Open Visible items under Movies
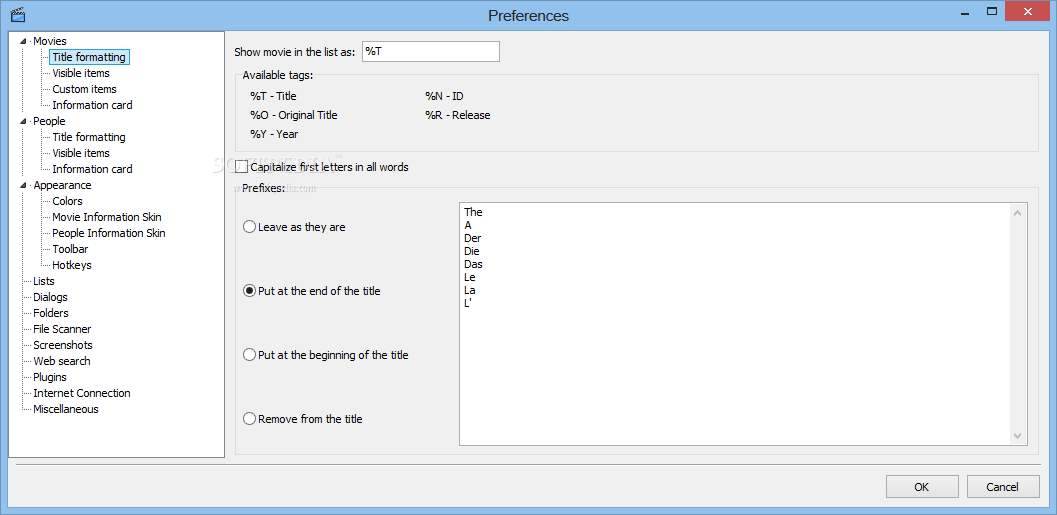1057x515 pixels. pyautogui.click(x=81, y=73)
